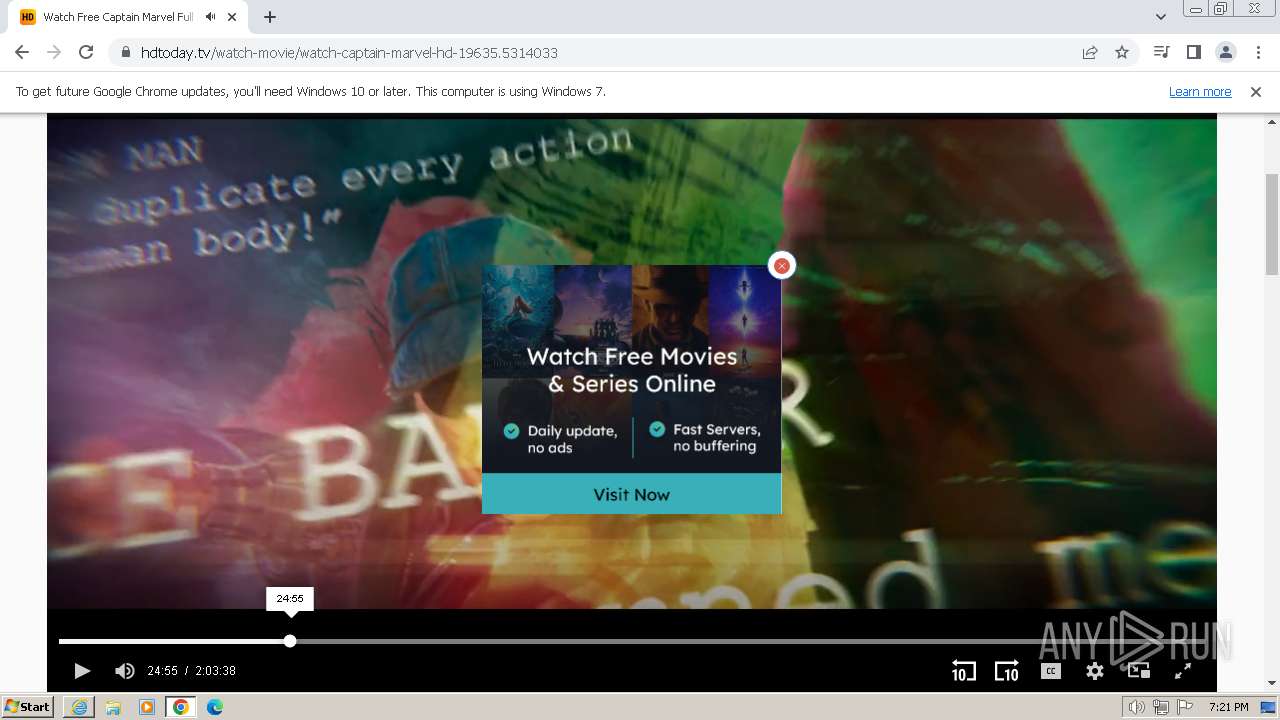
Task: Switch to Chrome in the taskbar
Action: [180, 707]
